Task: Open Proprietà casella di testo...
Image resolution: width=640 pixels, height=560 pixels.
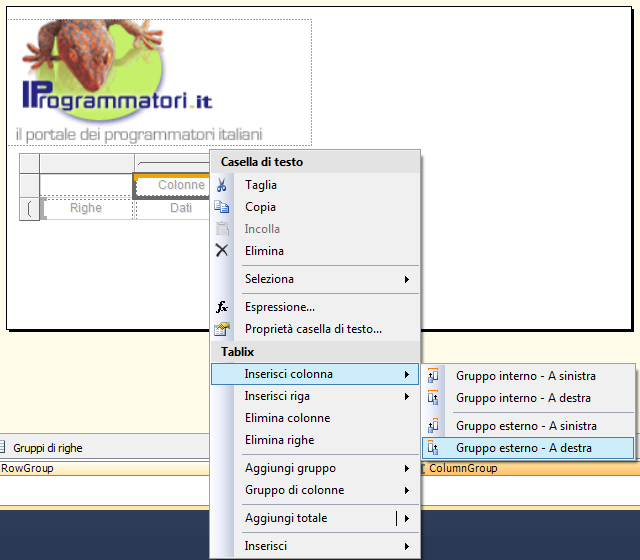Action: tap(315, 329)
